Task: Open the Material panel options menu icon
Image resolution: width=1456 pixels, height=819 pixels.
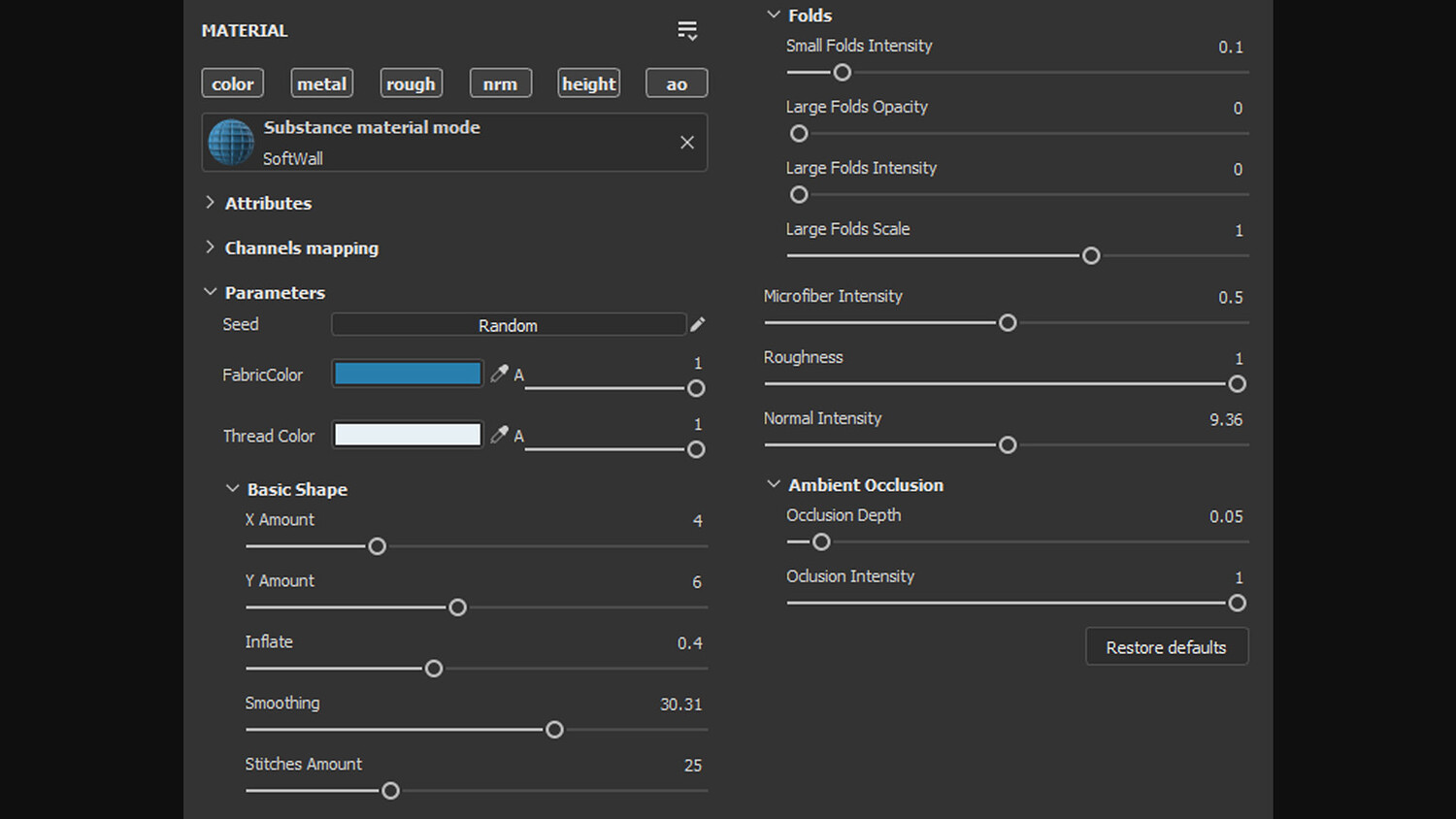Action: (687, 31)
